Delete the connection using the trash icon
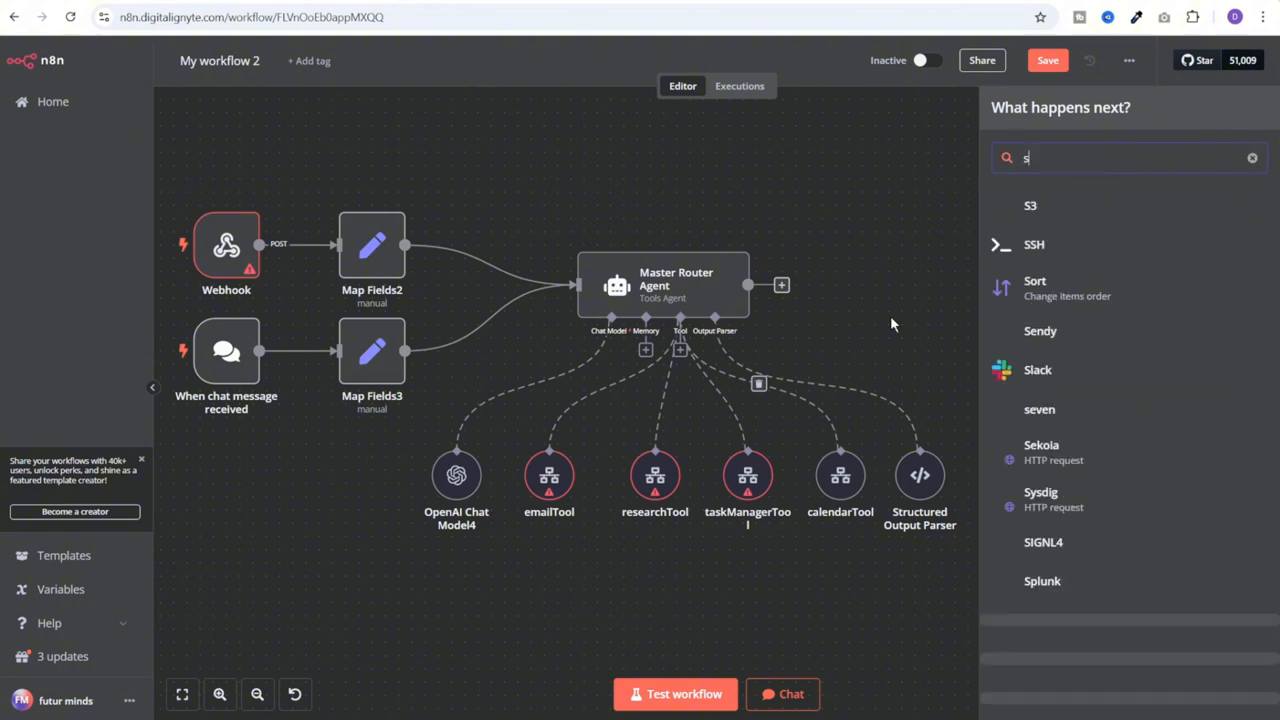 [759, 383]
